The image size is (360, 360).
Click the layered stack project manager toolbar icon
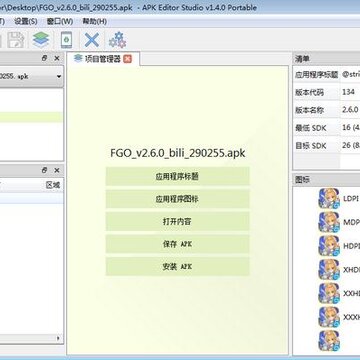click(x=41, y=40)
